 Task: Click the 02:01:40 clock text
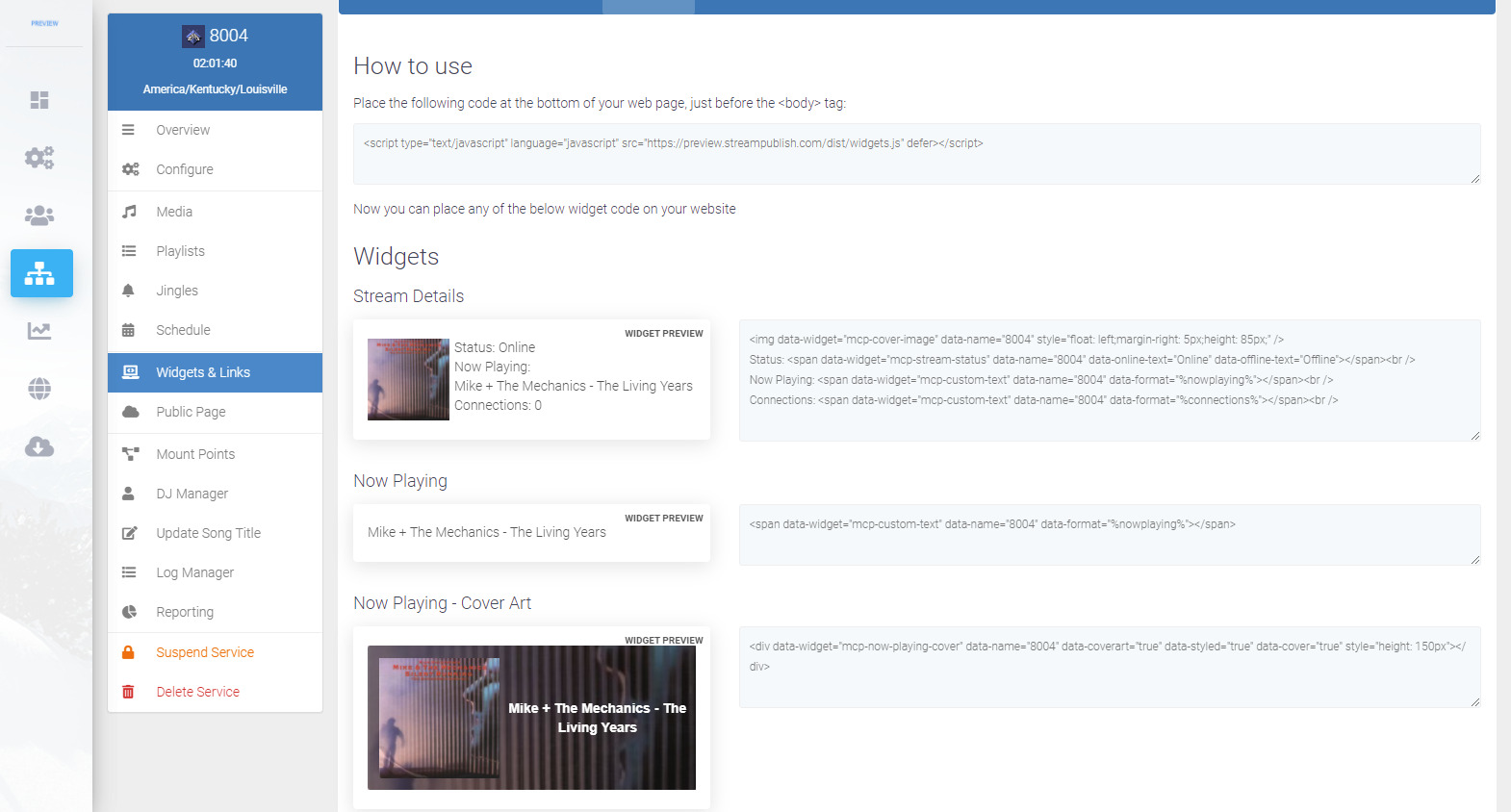[x=215, y=63]
